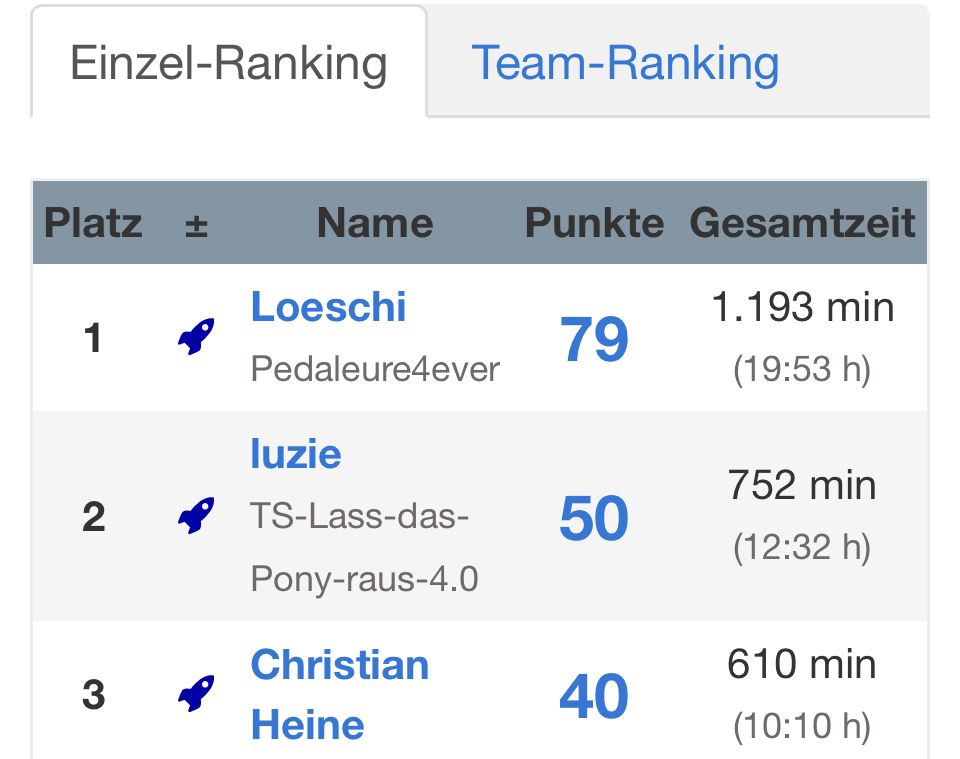Click the Name column header
Image resolution: width=960 pixels, height=759 pixels.
[375, 223]
